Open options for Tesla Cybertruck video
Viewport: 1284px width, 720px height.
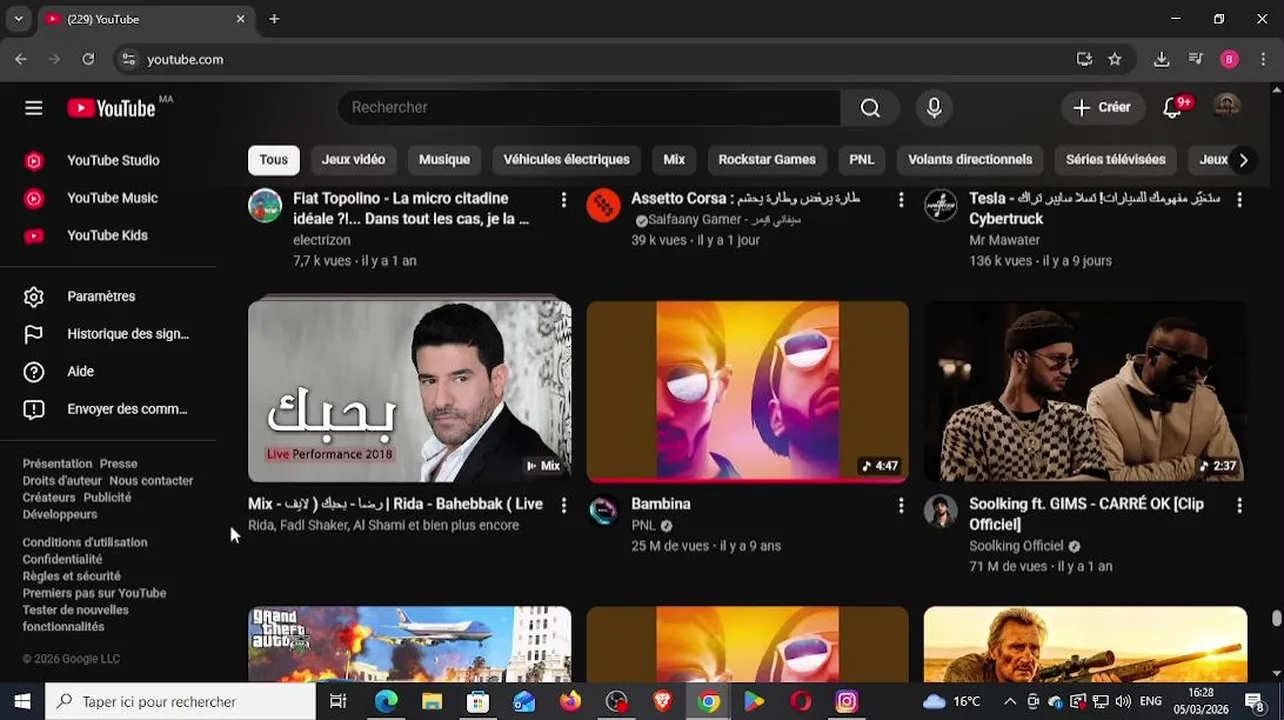(1239, 200)
